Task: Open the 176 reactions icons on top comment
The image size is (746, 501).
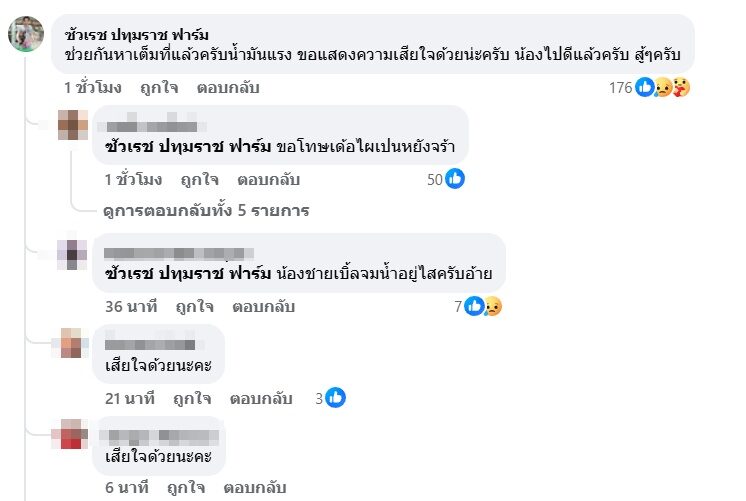Action: [x=664, y=87]
